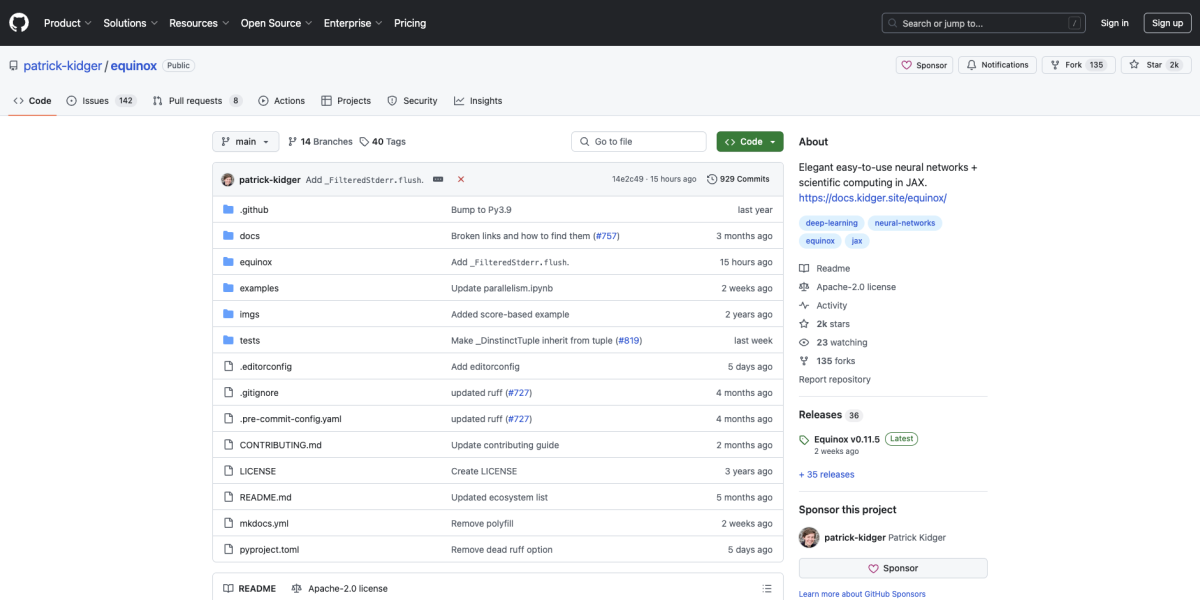Viewport: 1200px width, 600px height.
Task: Click the failed commit status X icon
Action: (x=461, y=179)
